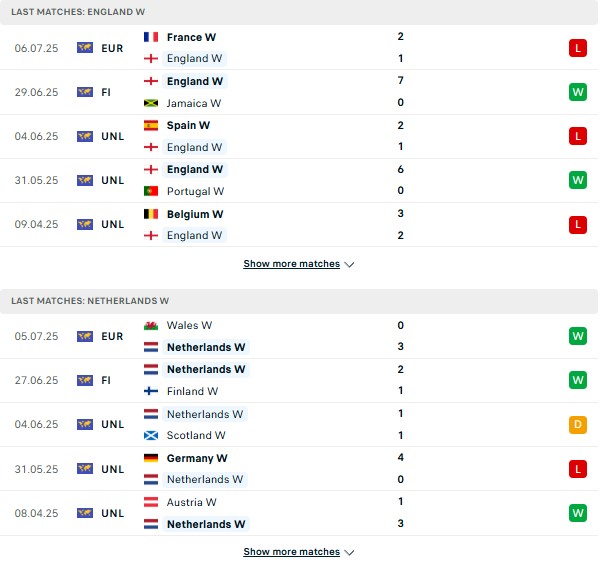Screen dimensions: 603x569
Task: Expand Netherlands W show more matches chevron
Action: tap(349, 552)
